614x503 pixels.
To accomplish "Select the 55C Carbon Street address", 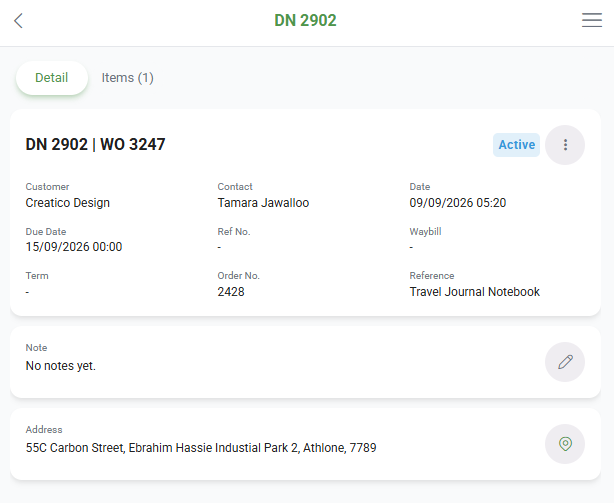I will point(201,447).
